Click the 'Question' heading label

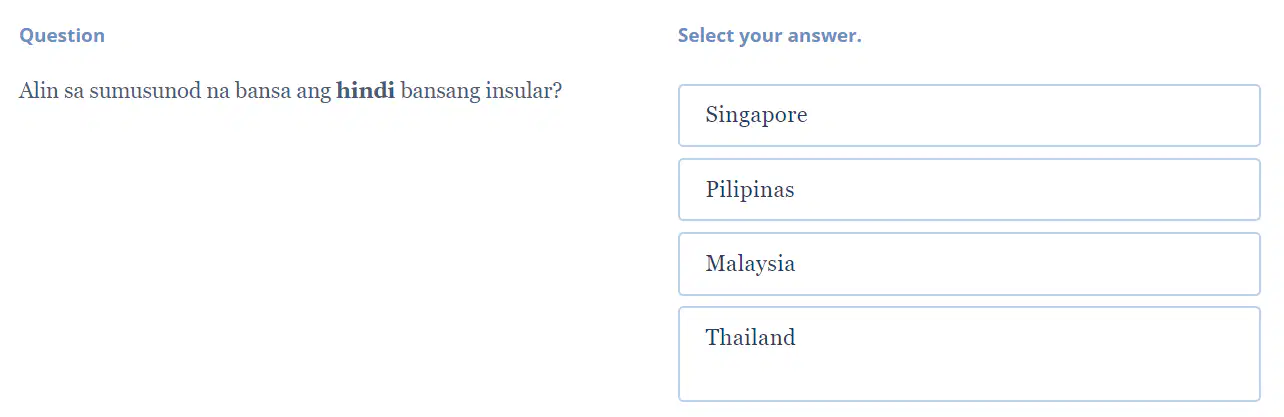tap(62, 35)
